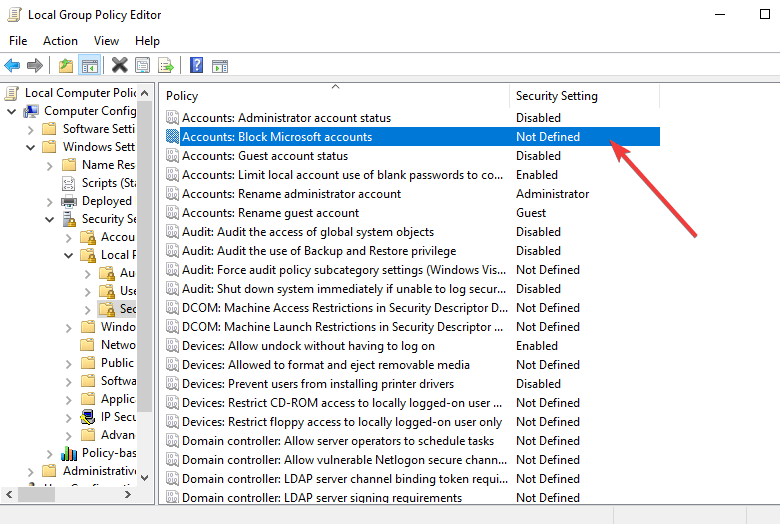The height and width of the screenshot is (524, 780).
Task: Sort by the Security Setting column header
Action: 585,96
